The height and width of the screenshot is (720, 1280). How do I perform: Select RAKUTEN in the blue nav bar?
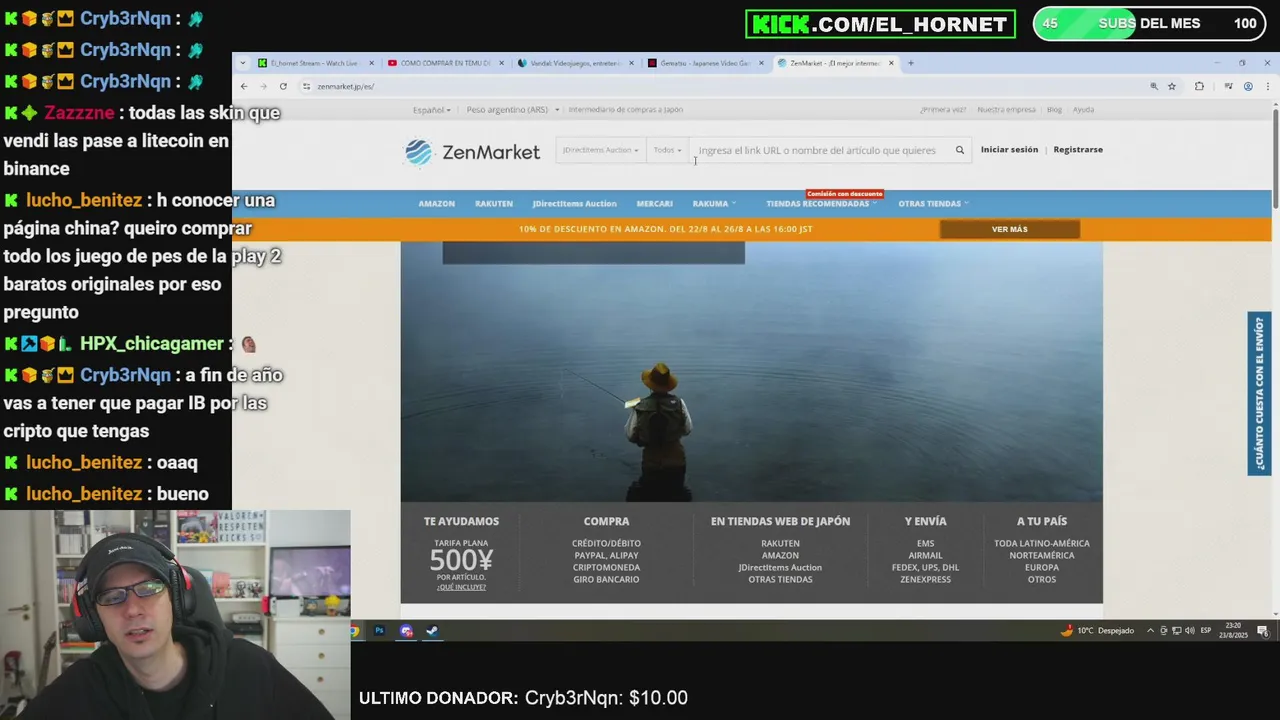tap(494, 204)
